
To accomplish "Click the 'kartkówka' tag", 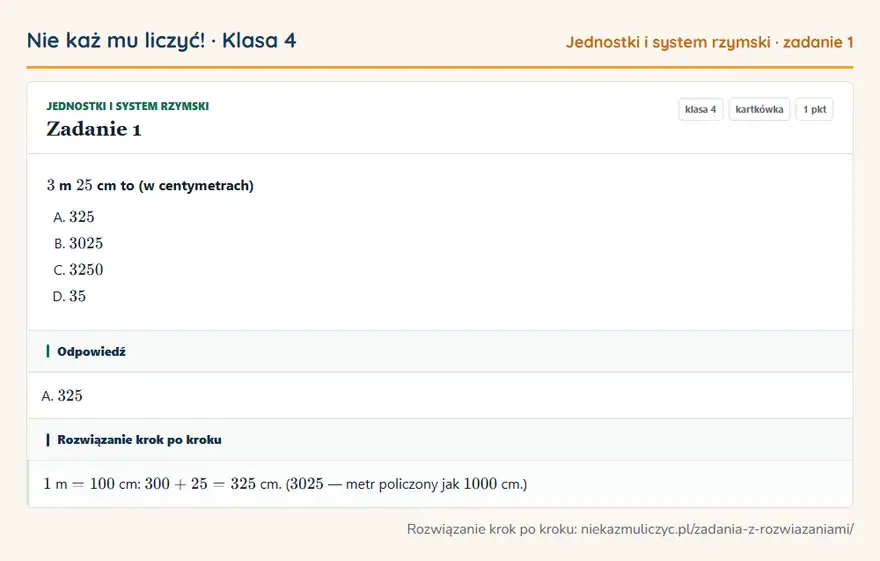I will pos(759,109).
